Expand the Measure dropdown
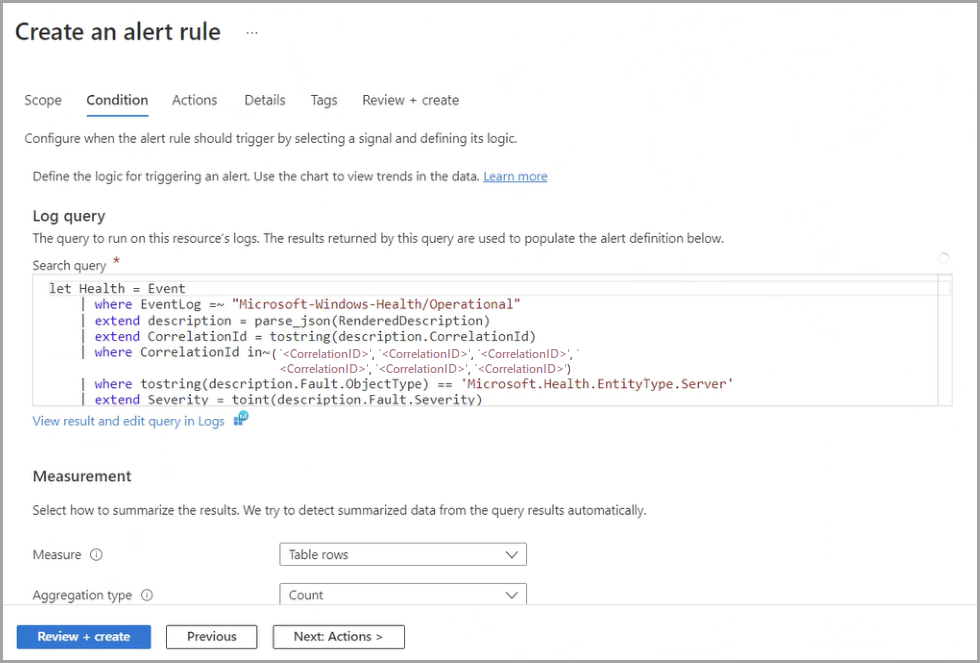The image size is (980, 663). click(402, 554)
